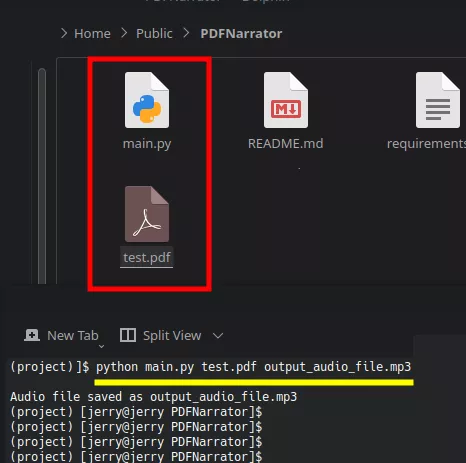466x463 pixels.
Task: Expand the chevron between Home and Public
Action: (x=124, y=33)
